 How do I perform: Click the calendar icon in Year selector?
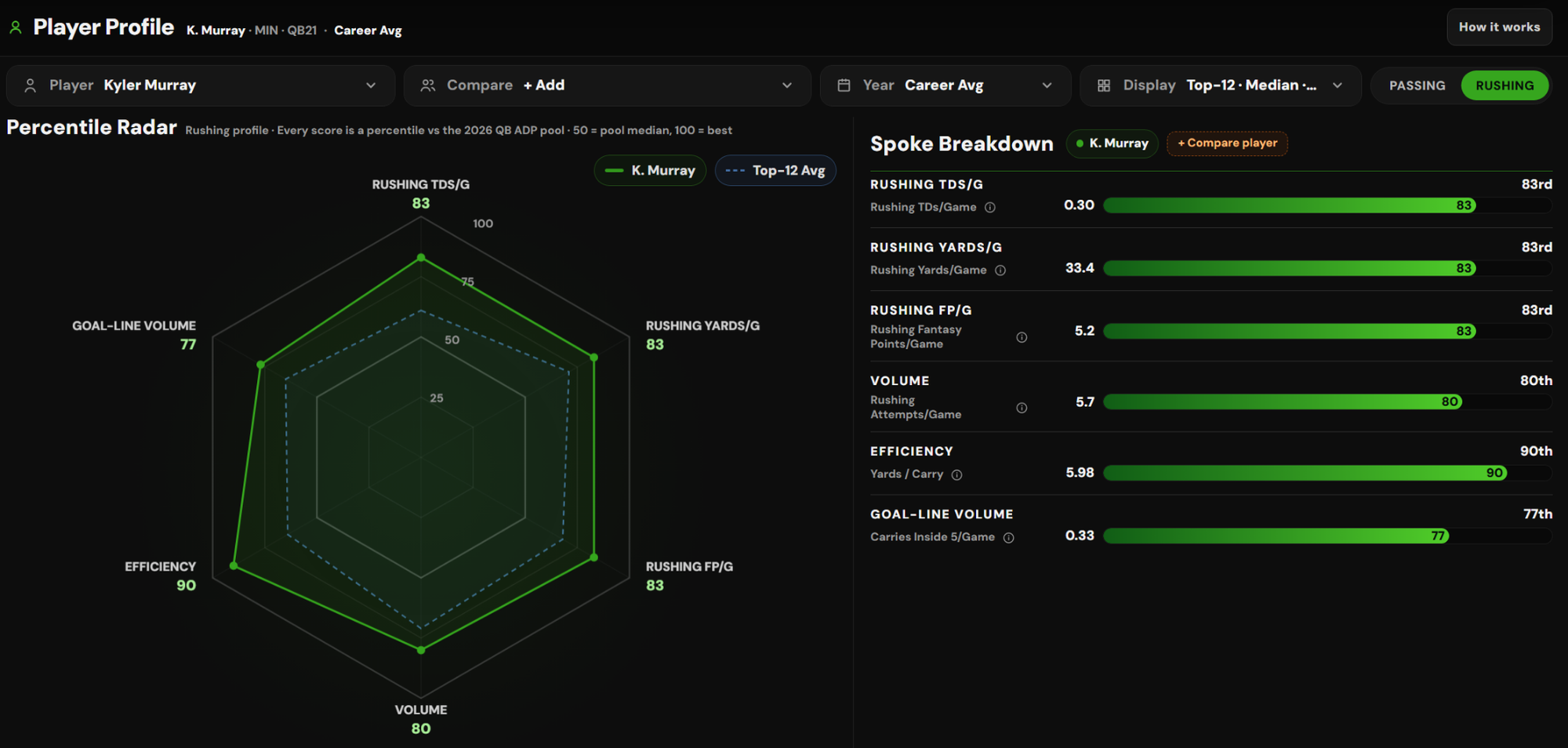844,85
